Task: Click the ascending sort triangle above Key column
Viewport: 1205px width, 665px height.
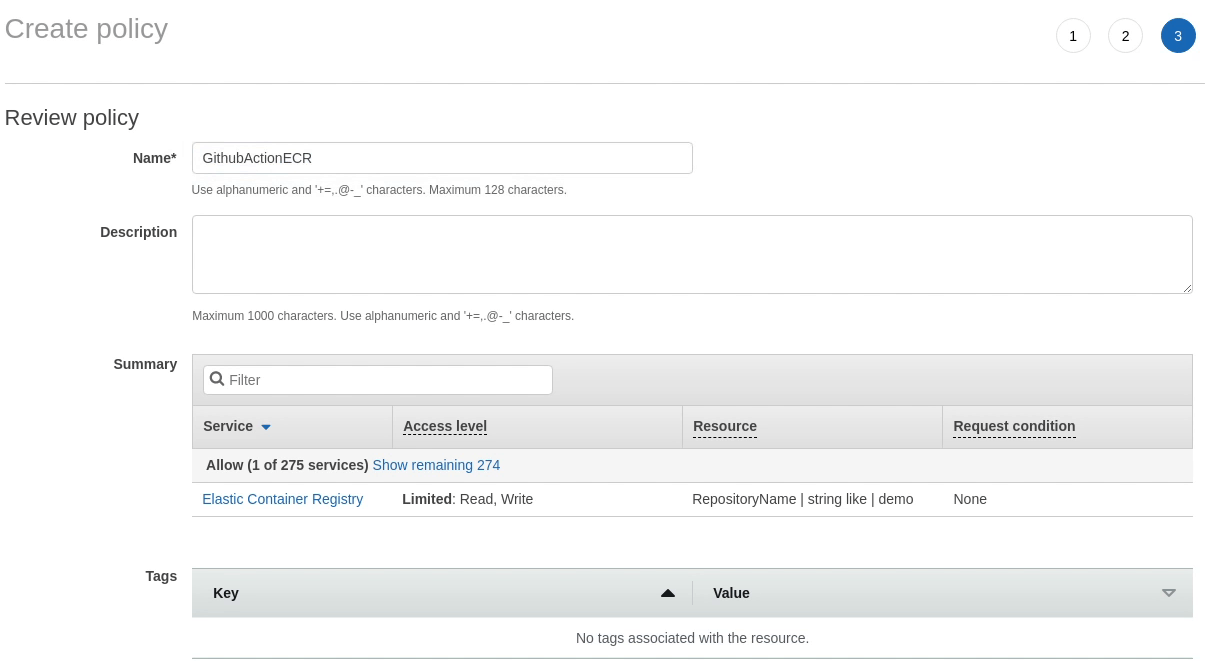Action: click(668, 592)
